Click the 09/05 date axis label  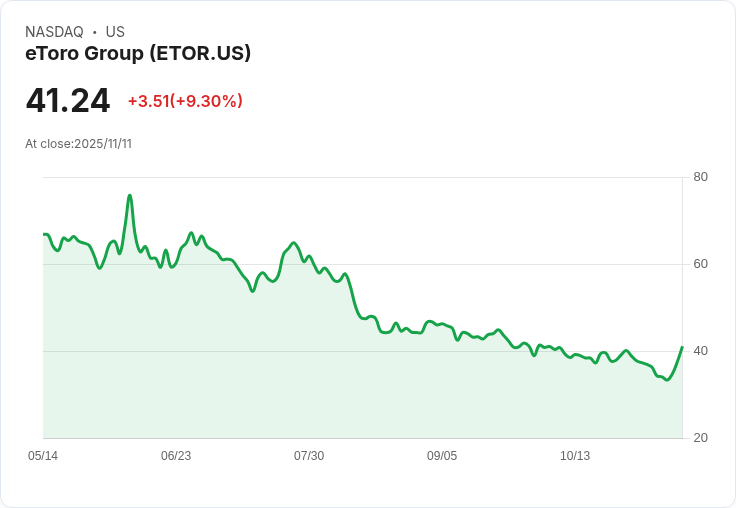pos(442,456)
